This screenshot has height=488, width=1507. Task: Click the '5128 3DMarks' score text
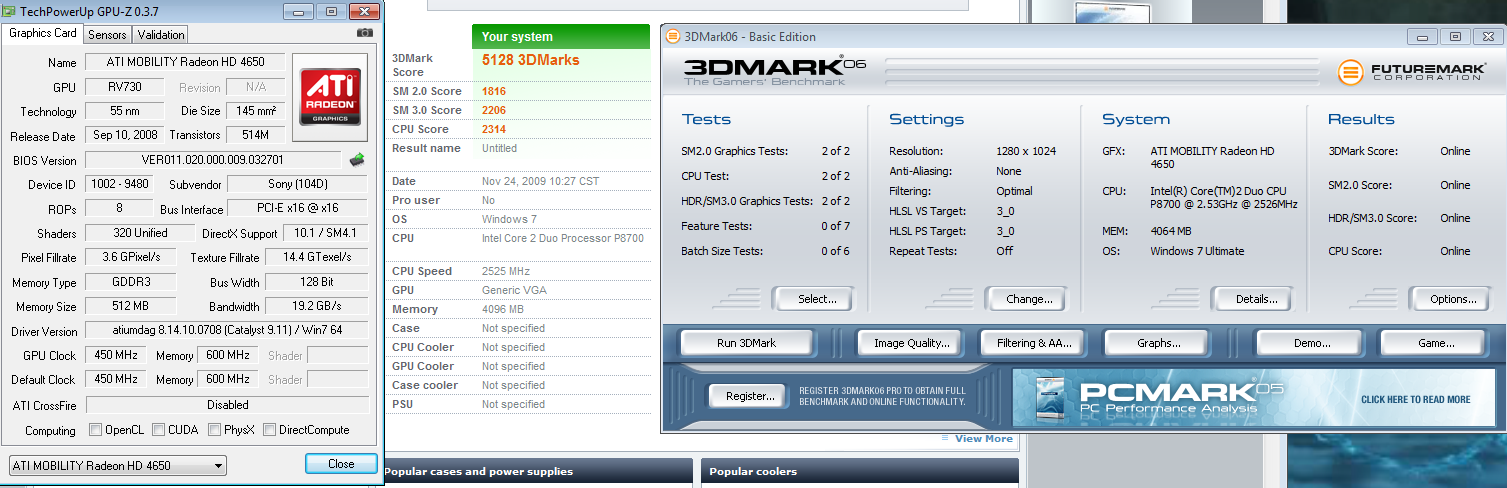pyautogui.click(x=530, y=60)
